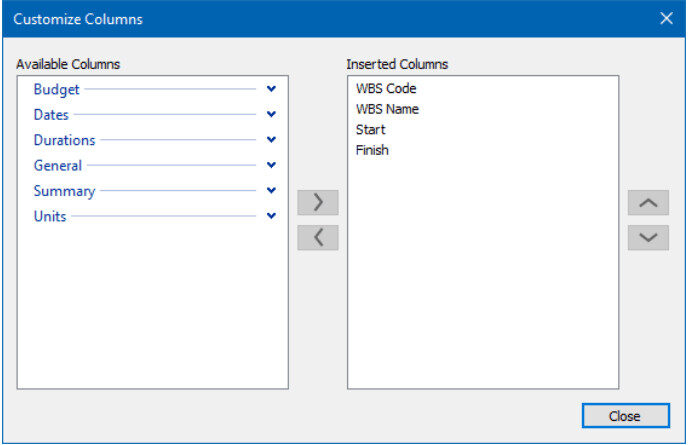
Task: Expand the Durations group chevron
Action: [x=272, y=140]
